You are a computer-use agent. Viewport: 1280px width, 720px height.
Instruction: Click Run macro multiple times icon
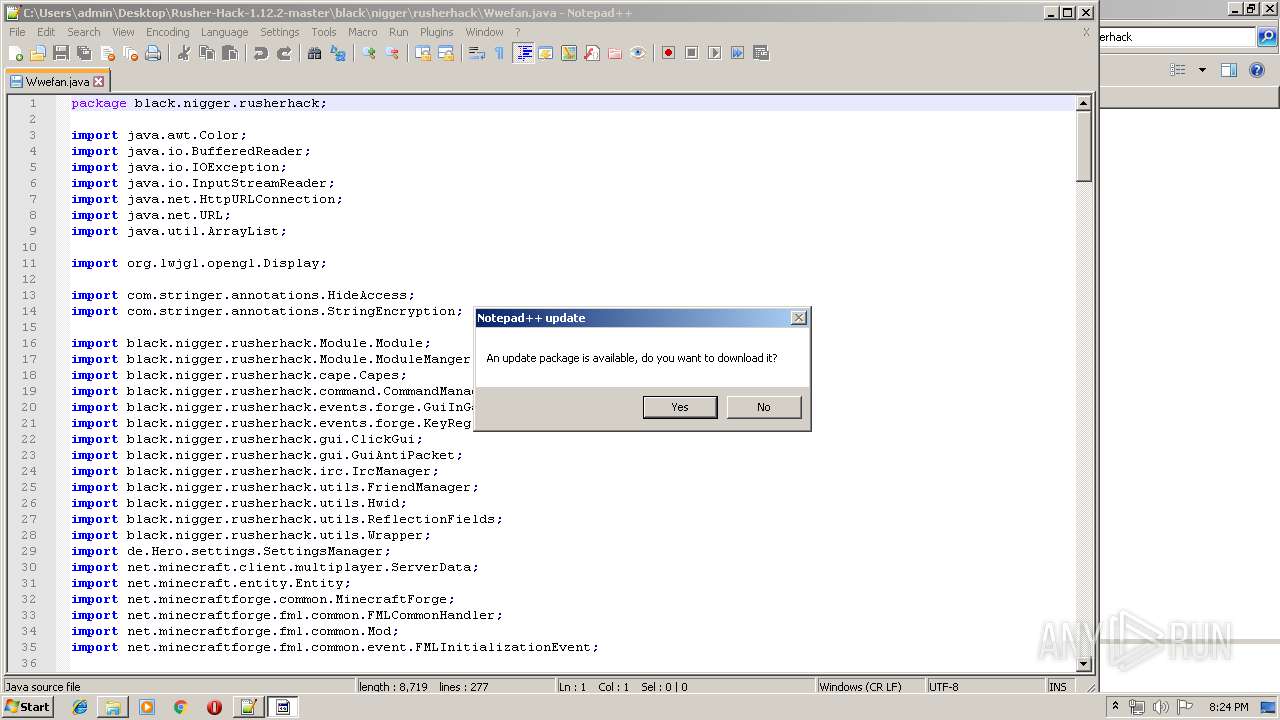pos(737,53)
